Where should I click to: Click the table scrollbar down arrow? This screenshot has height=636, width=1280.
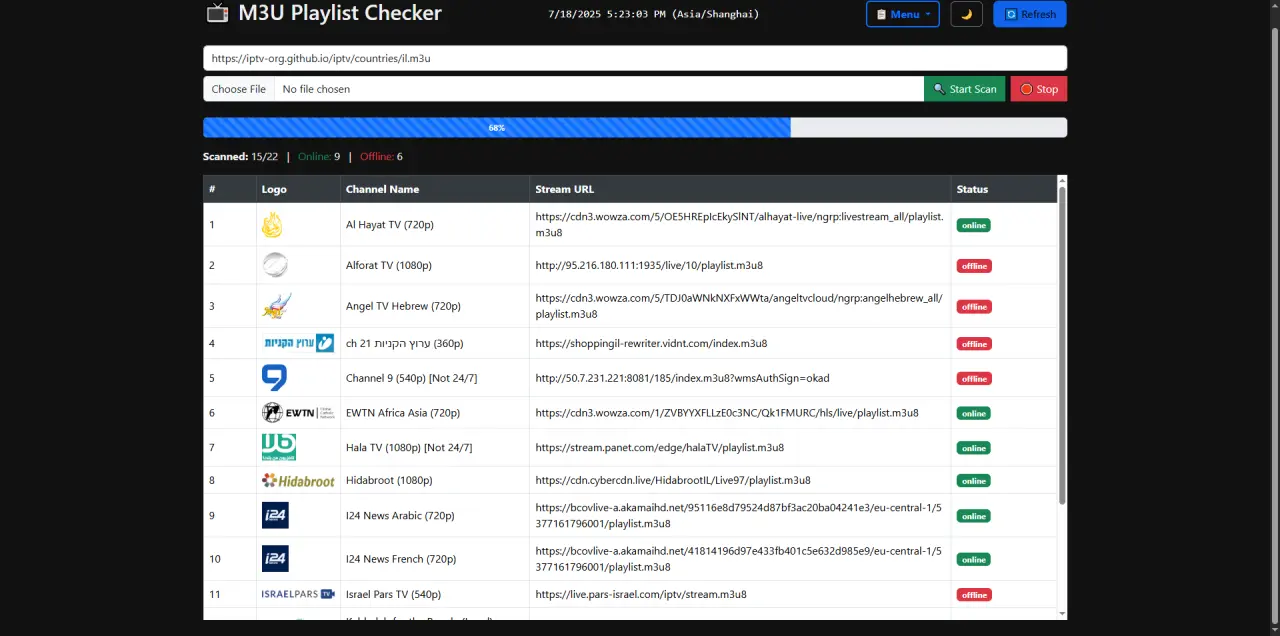coord(1062,613)
